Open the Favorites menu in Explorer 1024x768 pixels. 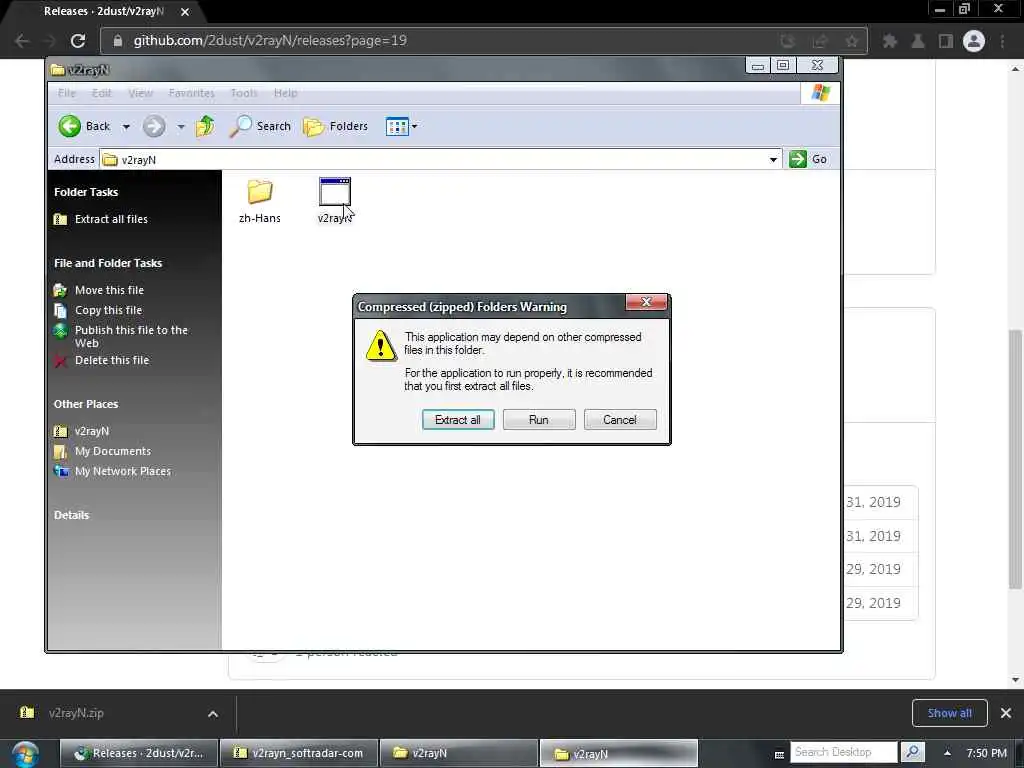pos(191,93)
